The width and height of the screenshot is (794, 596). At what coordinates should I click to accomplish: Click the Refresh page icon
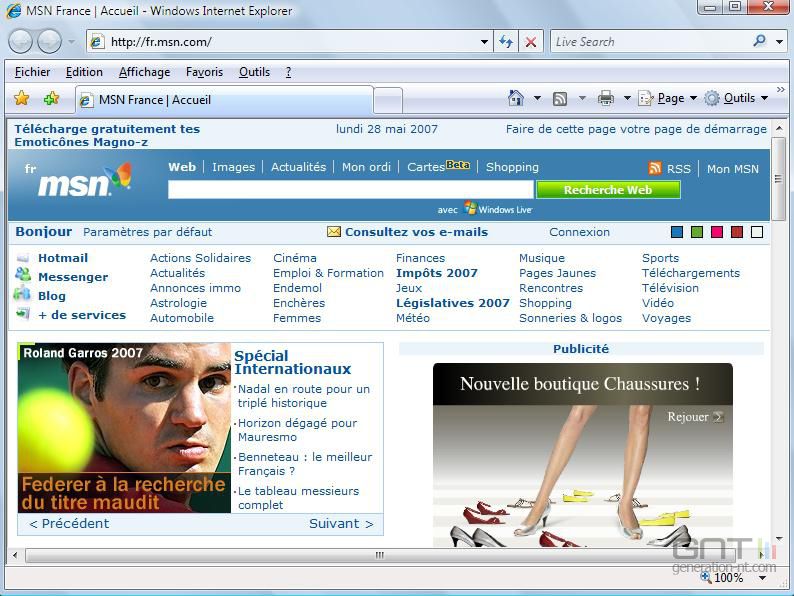506,42
